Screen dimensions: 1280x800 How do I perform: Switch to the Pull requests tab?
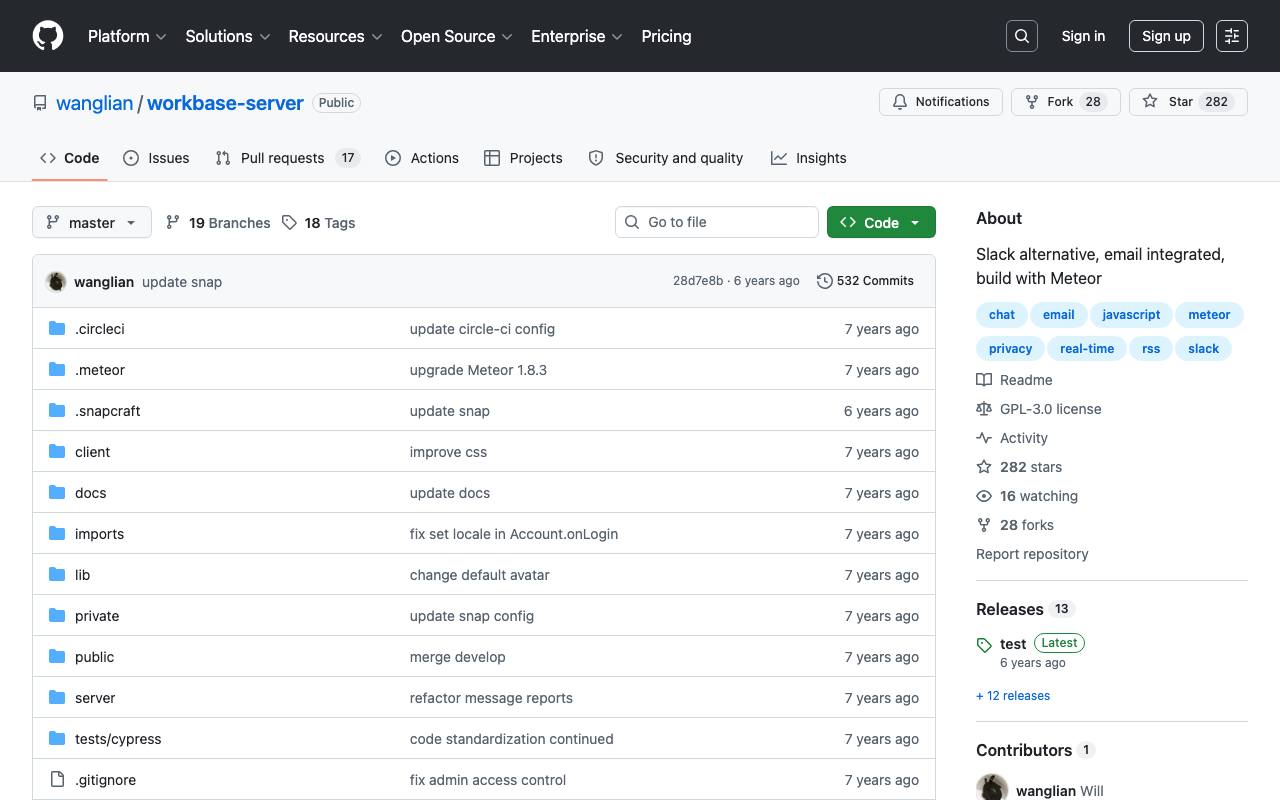coord(287,158)
